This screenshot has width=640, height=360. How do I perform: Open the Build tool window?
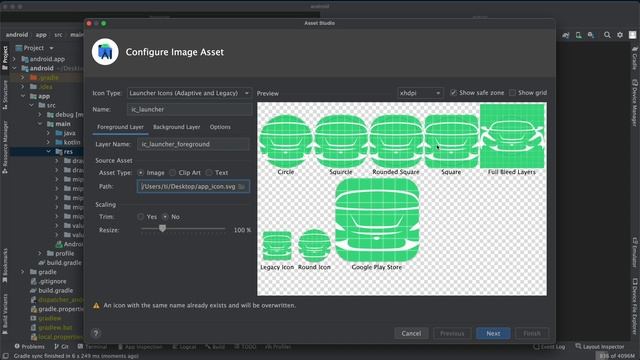pyautogui.click(x=215, y=347)
